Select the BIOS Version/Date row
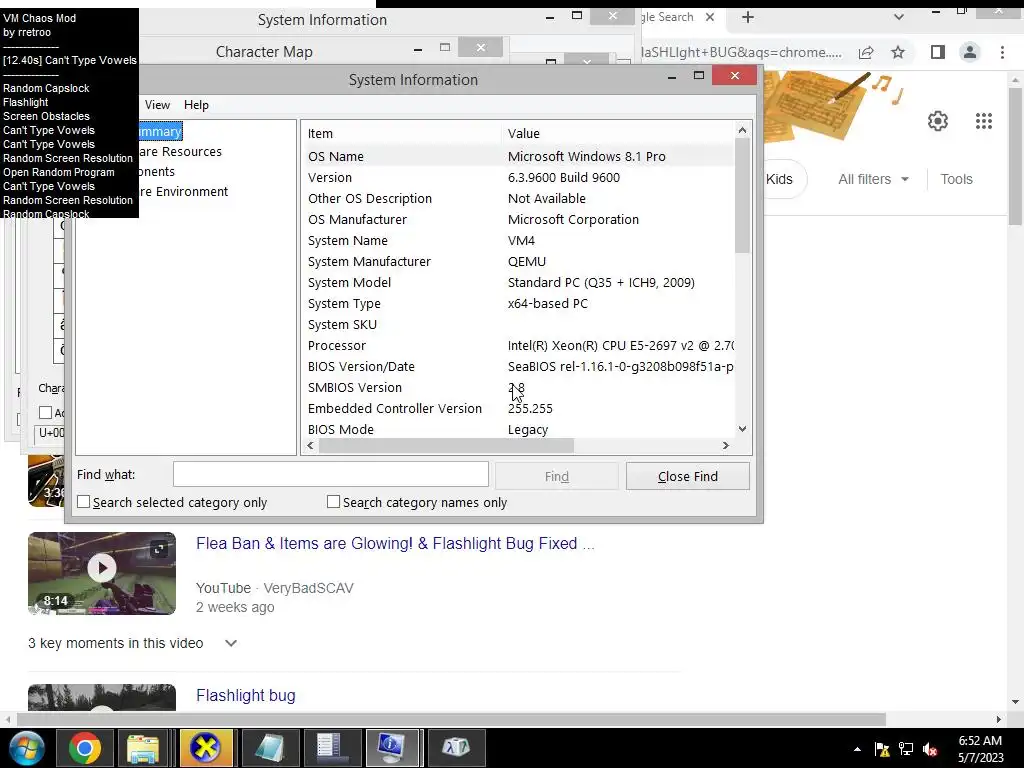 [519, 366]
